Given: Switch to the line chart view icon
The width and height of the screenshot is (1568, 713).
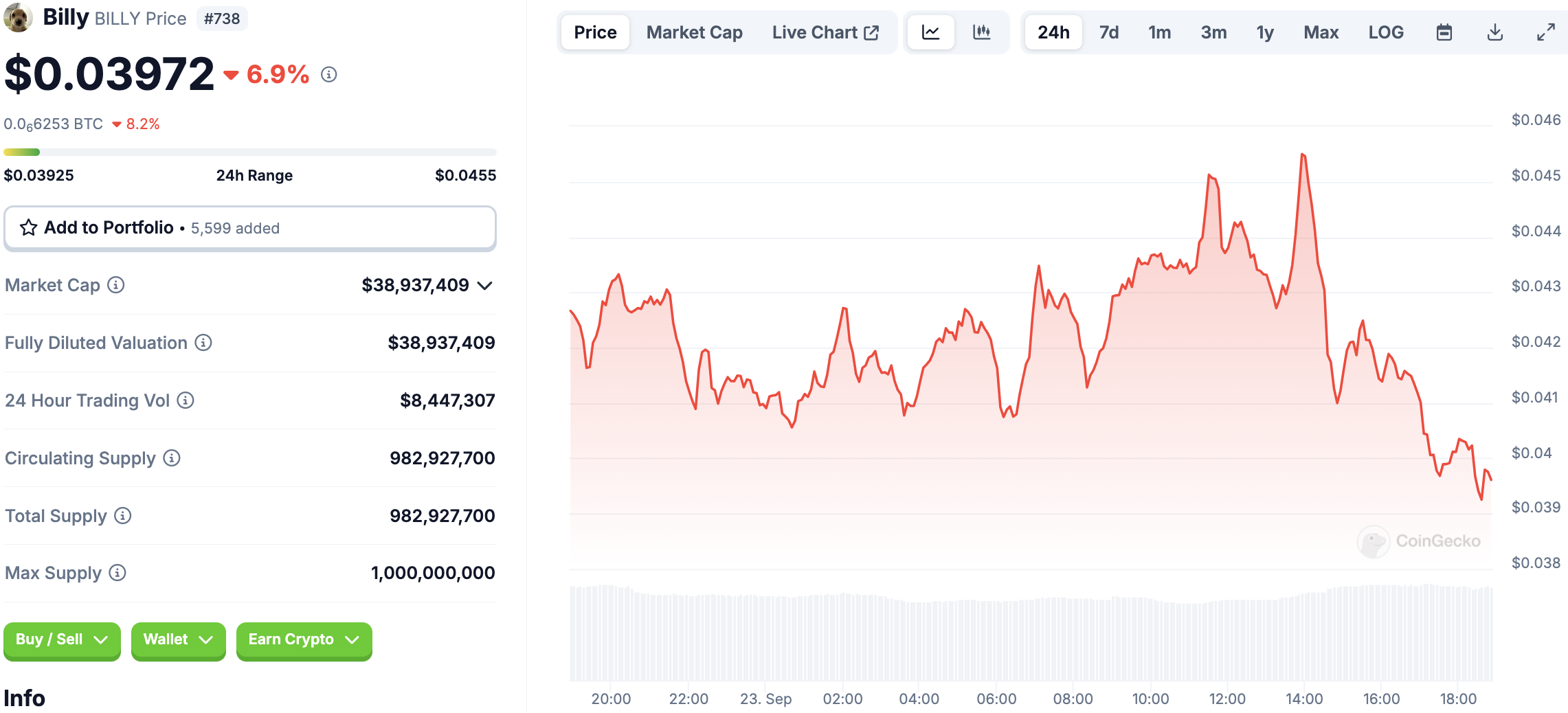Looking at the screenshot, I should [x=930, y=32].
